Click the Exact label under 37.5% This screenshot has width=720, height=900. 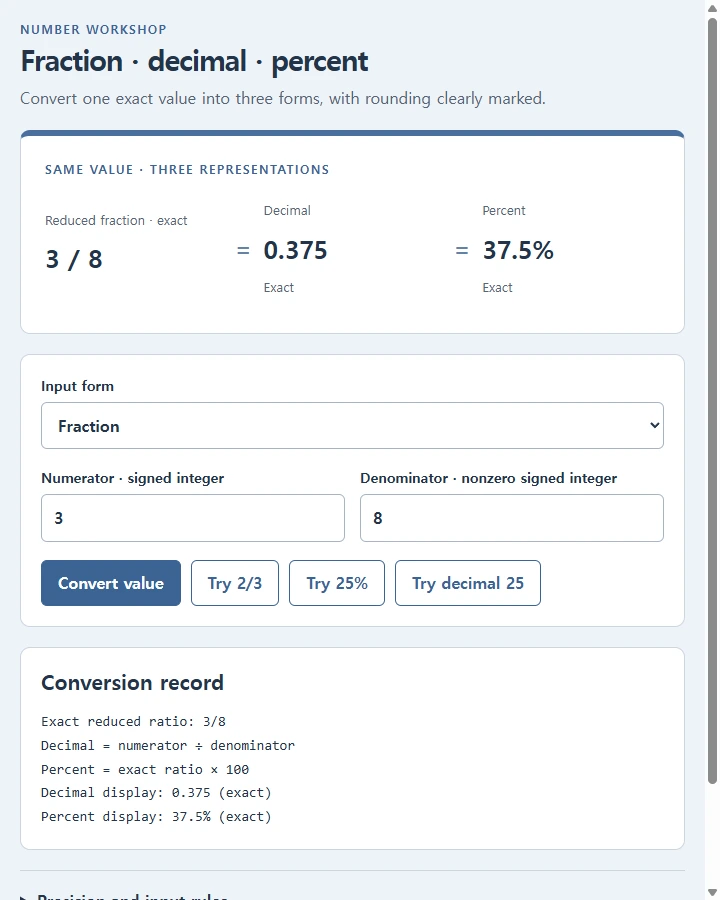(x=497, y=288)
